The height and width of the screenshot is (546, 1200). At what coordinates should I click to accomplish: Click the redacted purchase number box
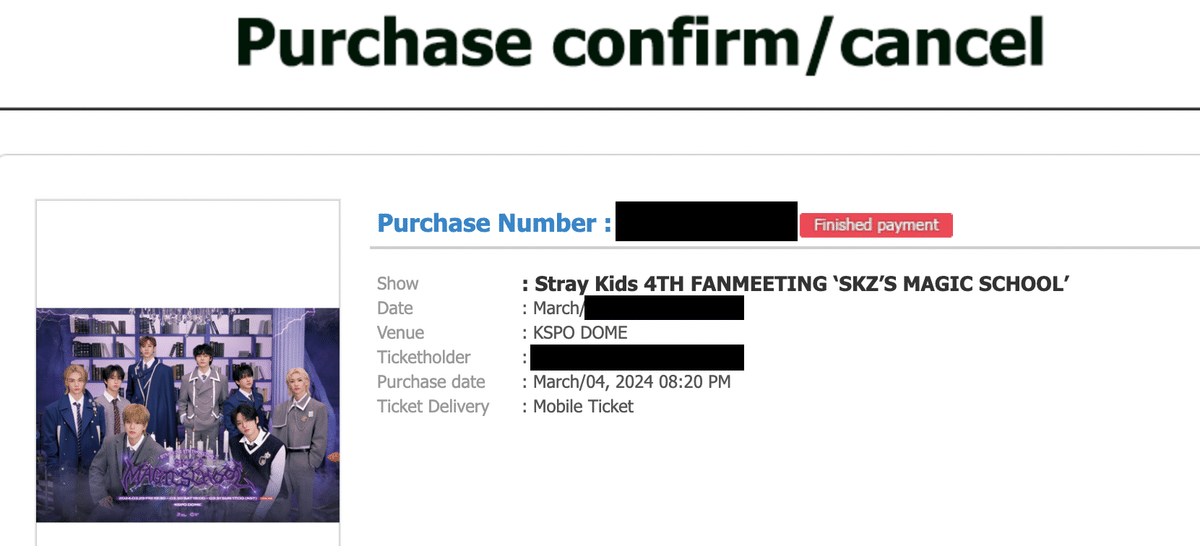tap(706, 221)
